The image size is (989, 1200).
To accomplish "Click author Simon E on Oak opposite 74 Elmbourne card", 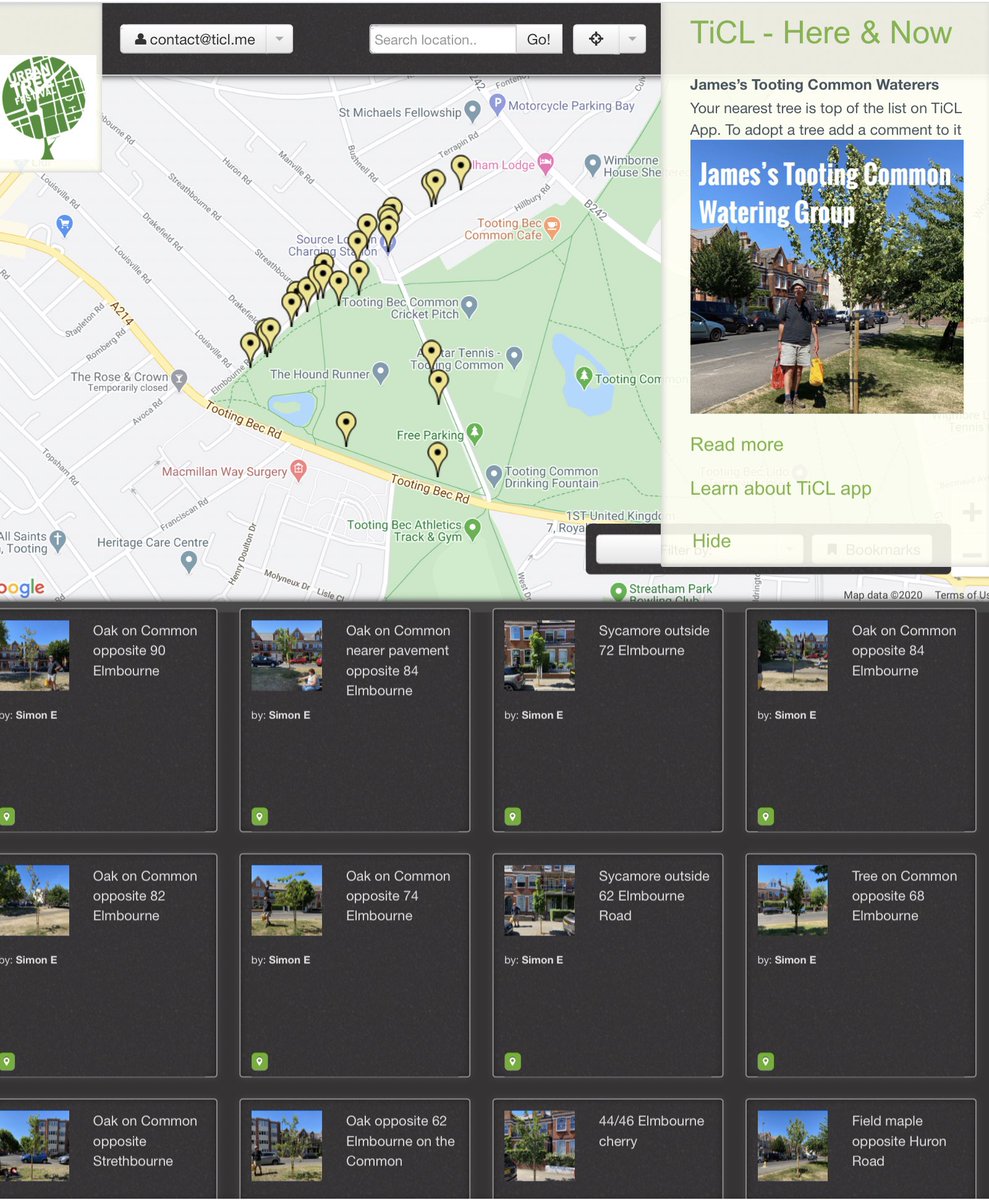I will pyautogui.click(x=289, y=960).
